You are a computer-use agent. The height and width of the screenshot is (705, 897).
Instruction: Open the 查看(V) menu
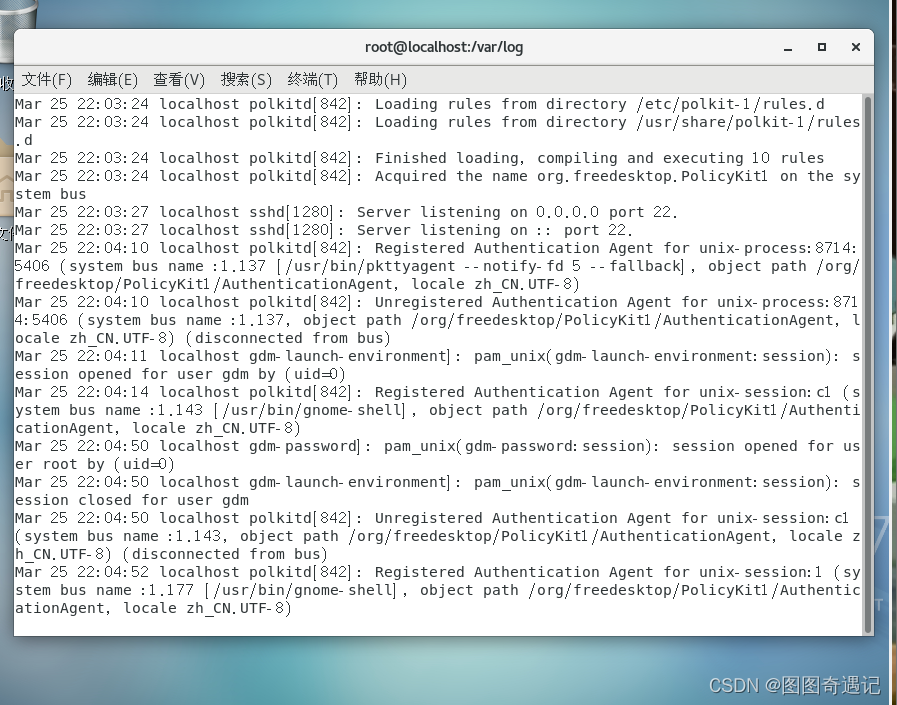pyautogui.click(x=178, y=80)
